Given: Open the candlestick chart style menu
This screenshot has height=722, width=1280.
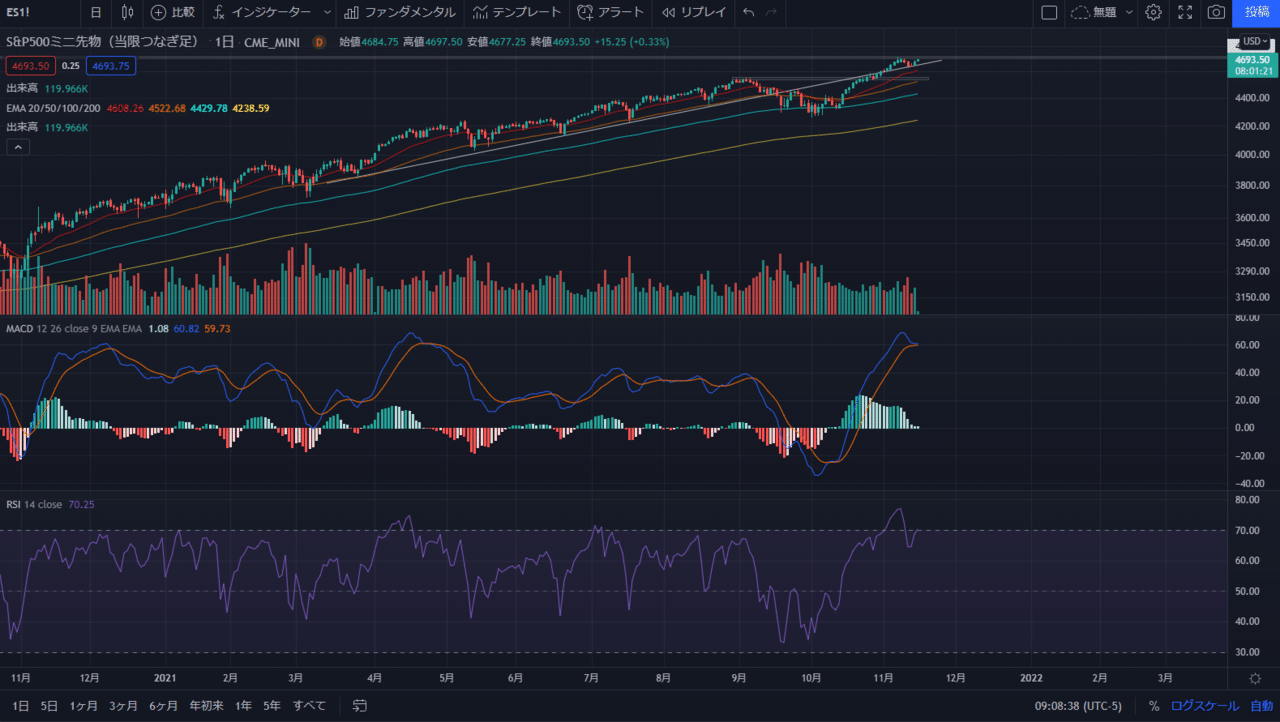Looking at the screenshot, I should pos(127,12).
